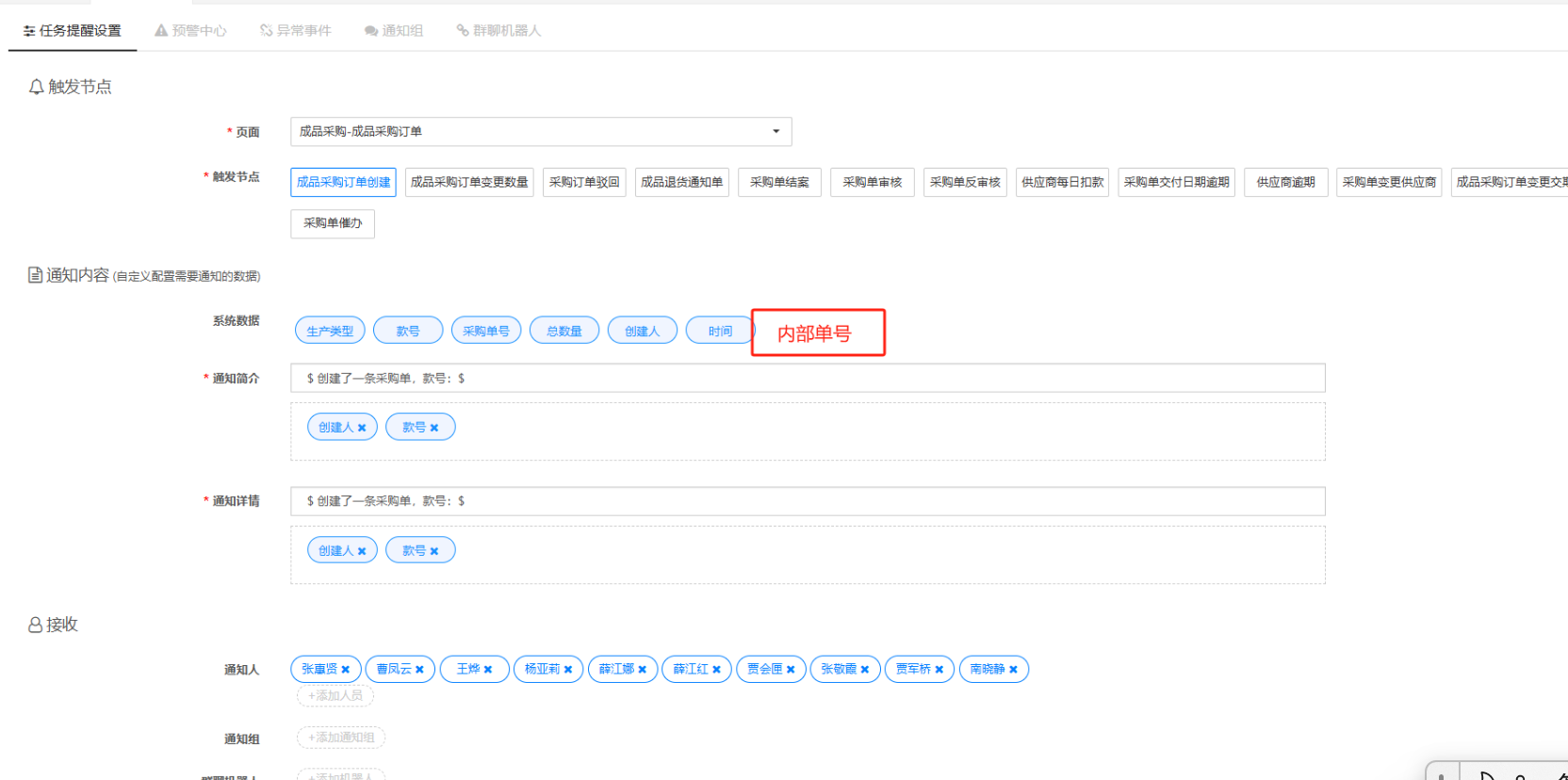Delete 王烨 from notified people list

tap(488, 670)
